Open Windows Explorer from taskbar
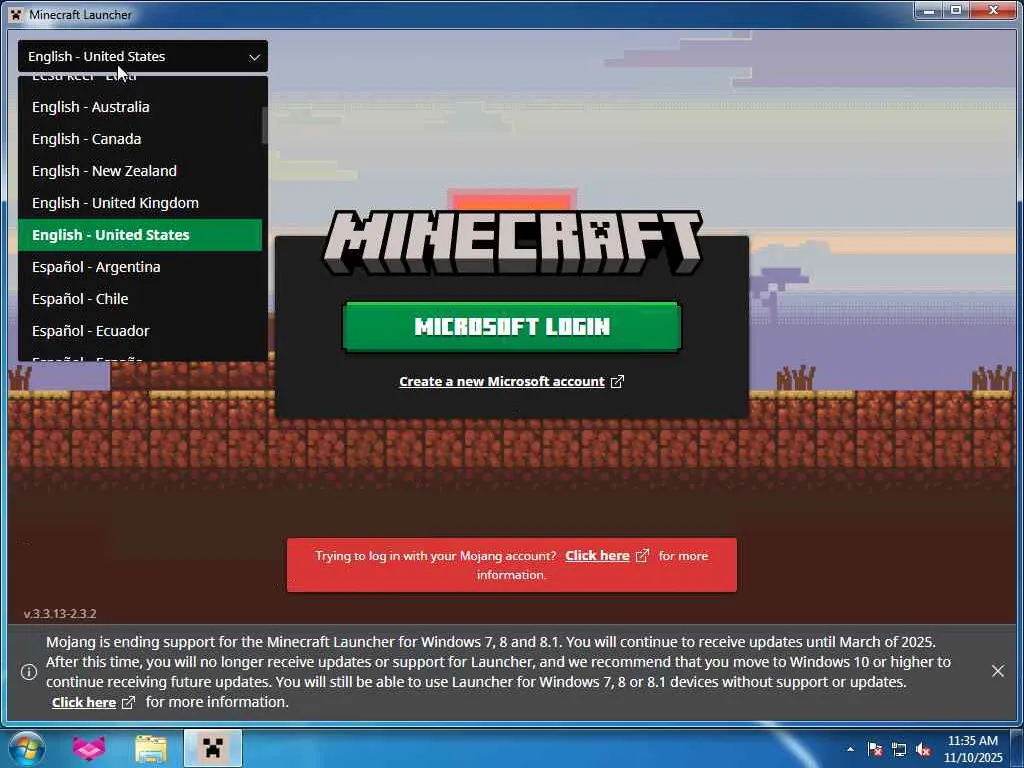Screen dimensions: 1024x768 (151, 749)
